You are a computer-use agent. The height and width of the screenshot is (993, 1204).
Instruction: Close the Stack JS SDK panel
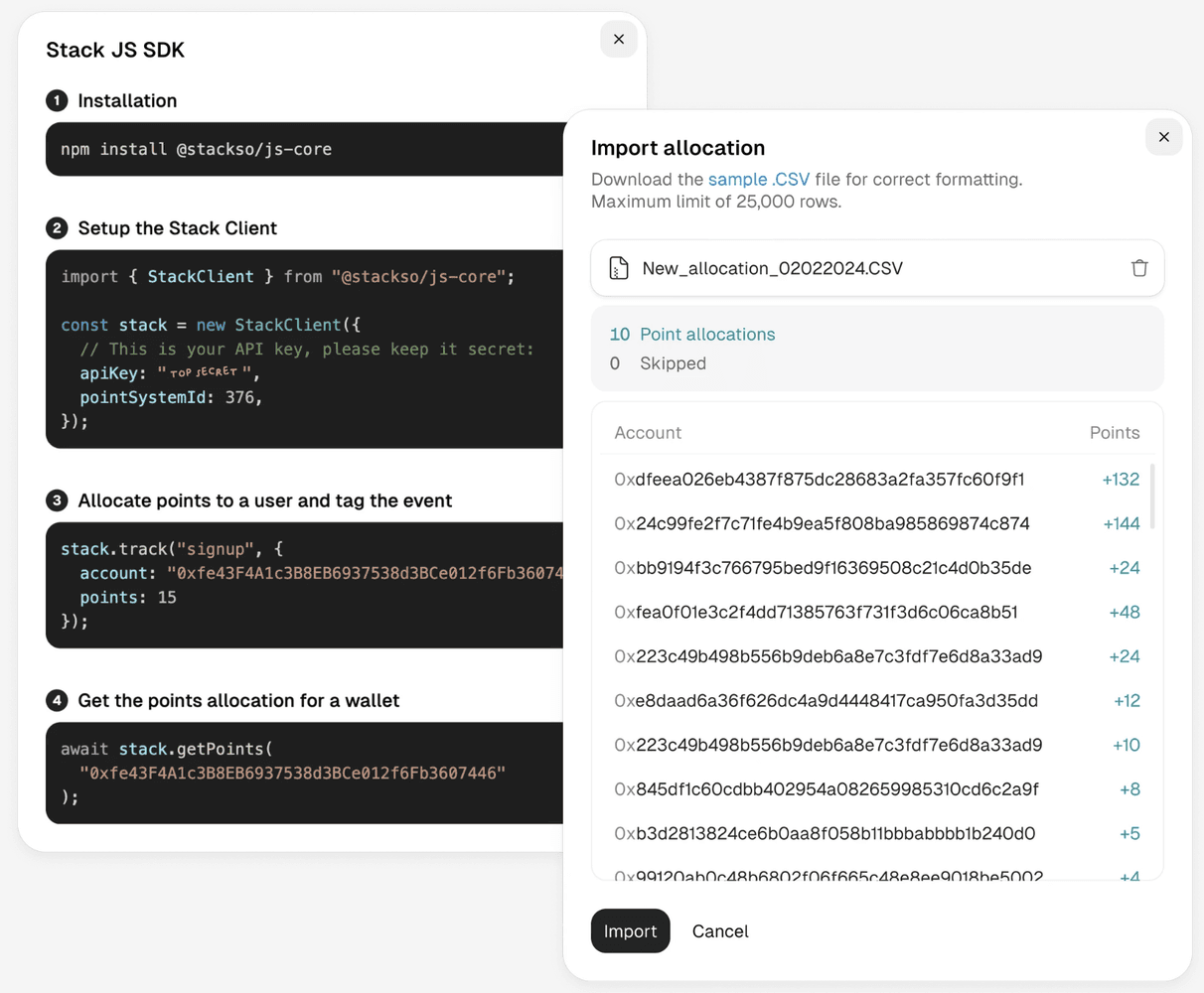[x=619, y=40]
